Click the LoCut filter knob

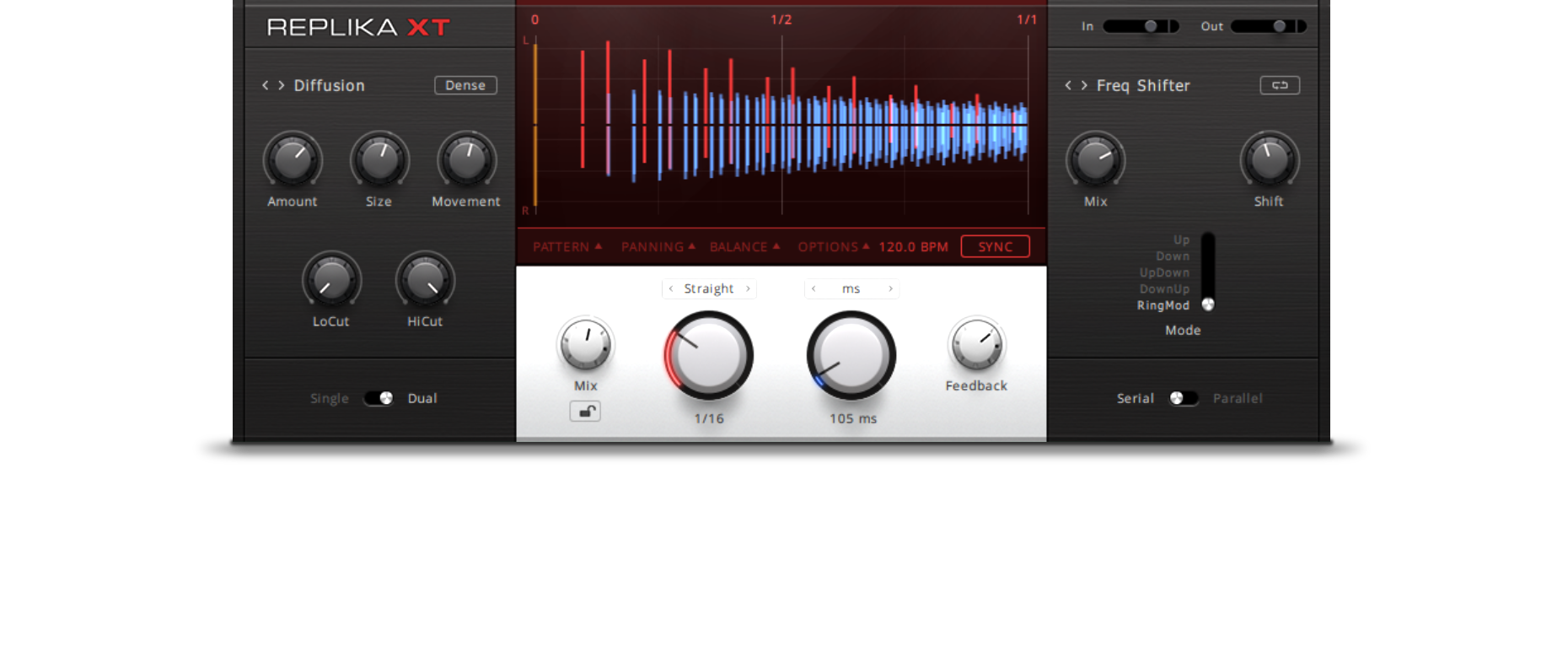click(x=331, y=280)
